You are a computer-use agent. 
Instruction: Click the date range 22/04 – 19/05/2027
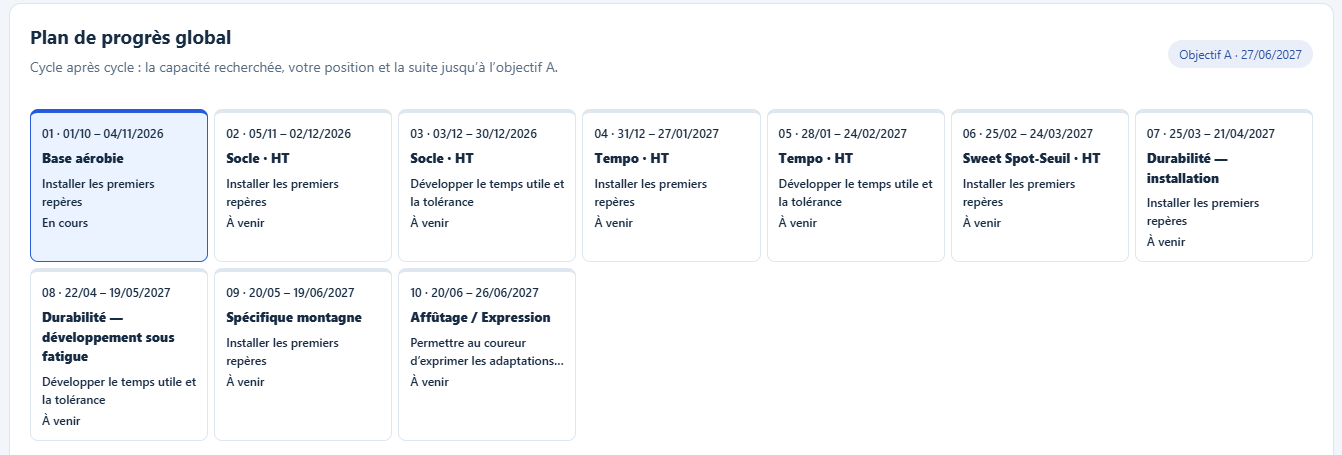tap(117, 293)
